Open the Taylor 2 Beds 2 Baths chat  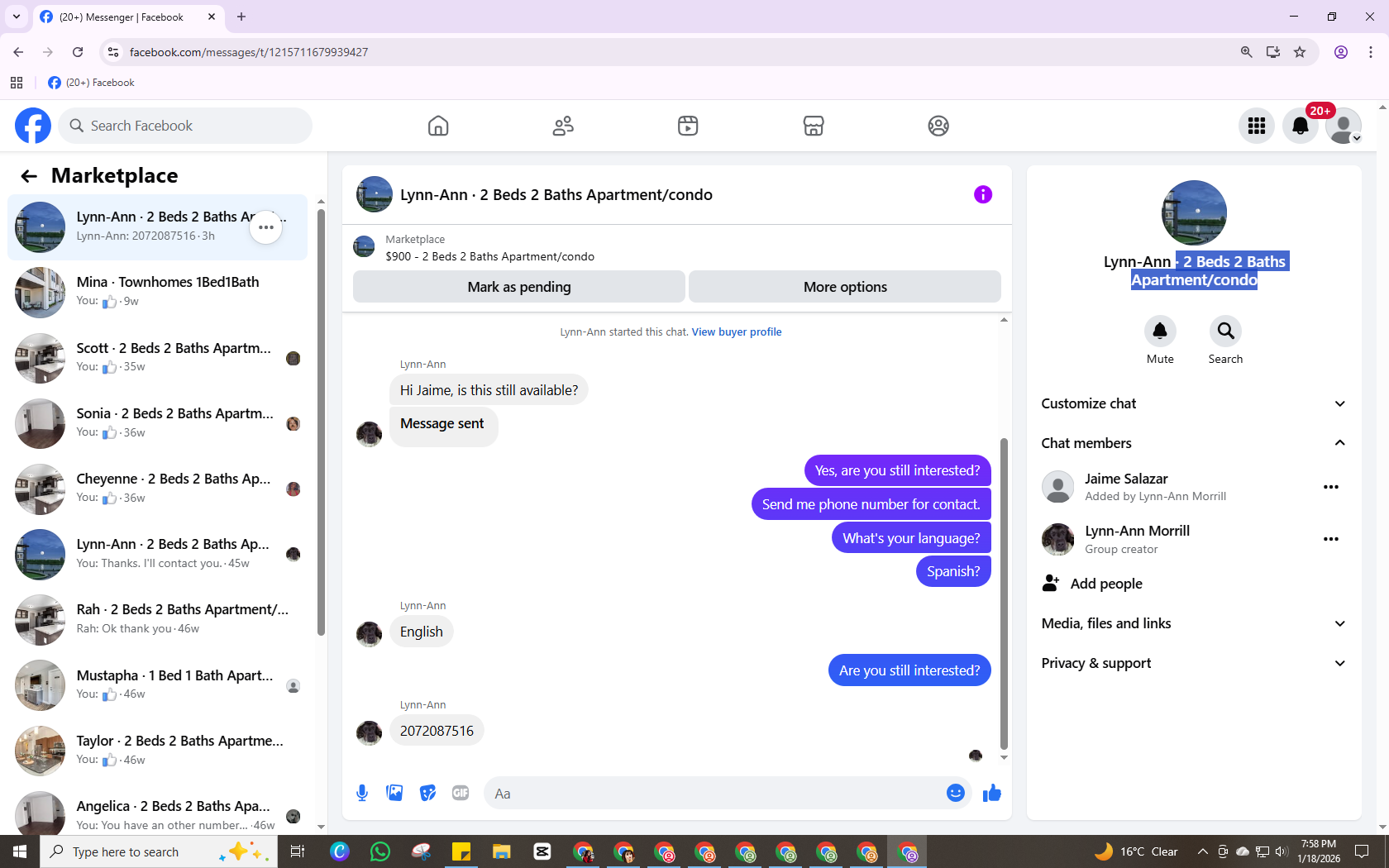[157, 751]
